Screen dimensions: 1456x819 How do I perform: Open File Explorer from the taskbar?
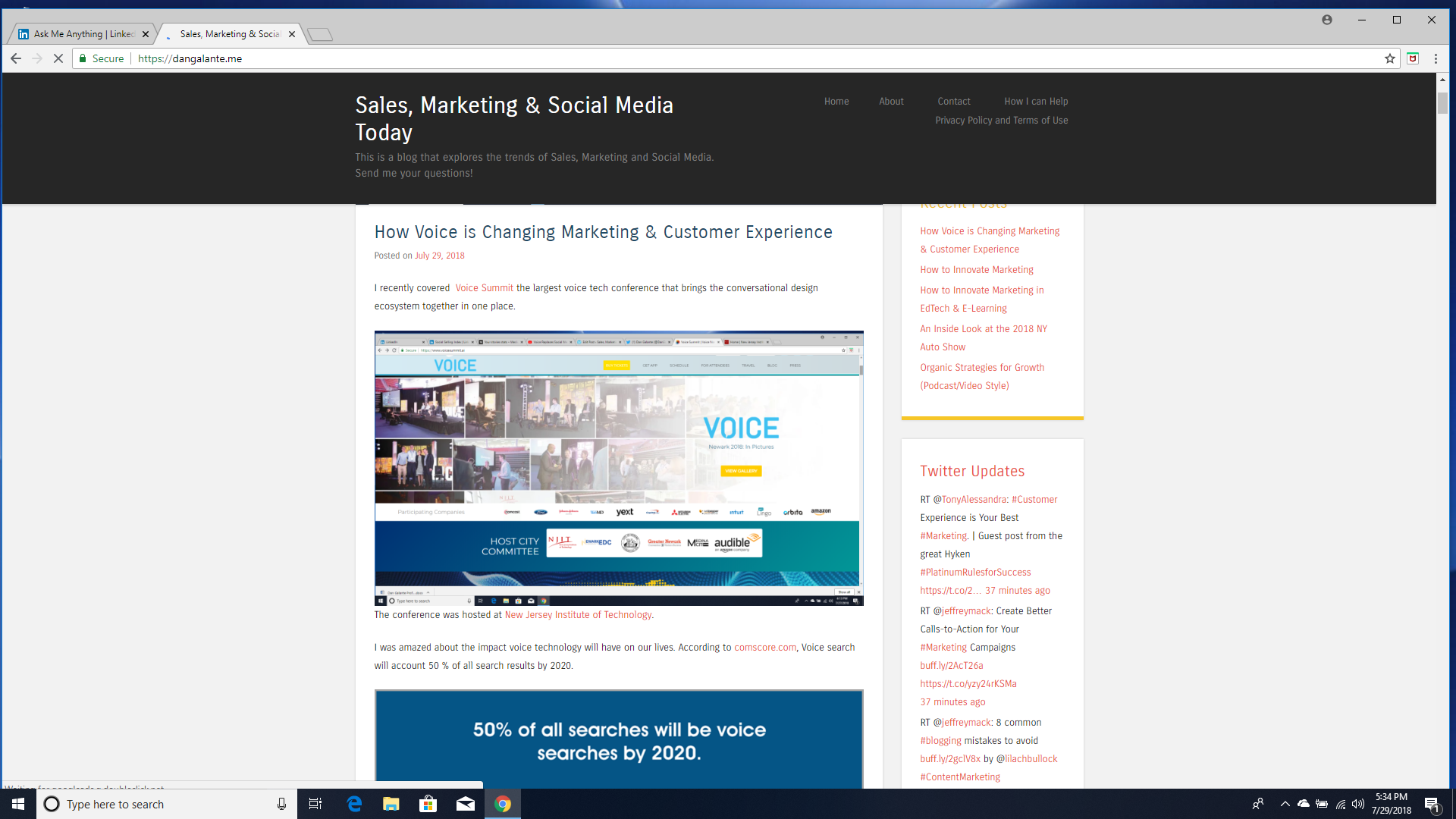[x=391, y=804]
